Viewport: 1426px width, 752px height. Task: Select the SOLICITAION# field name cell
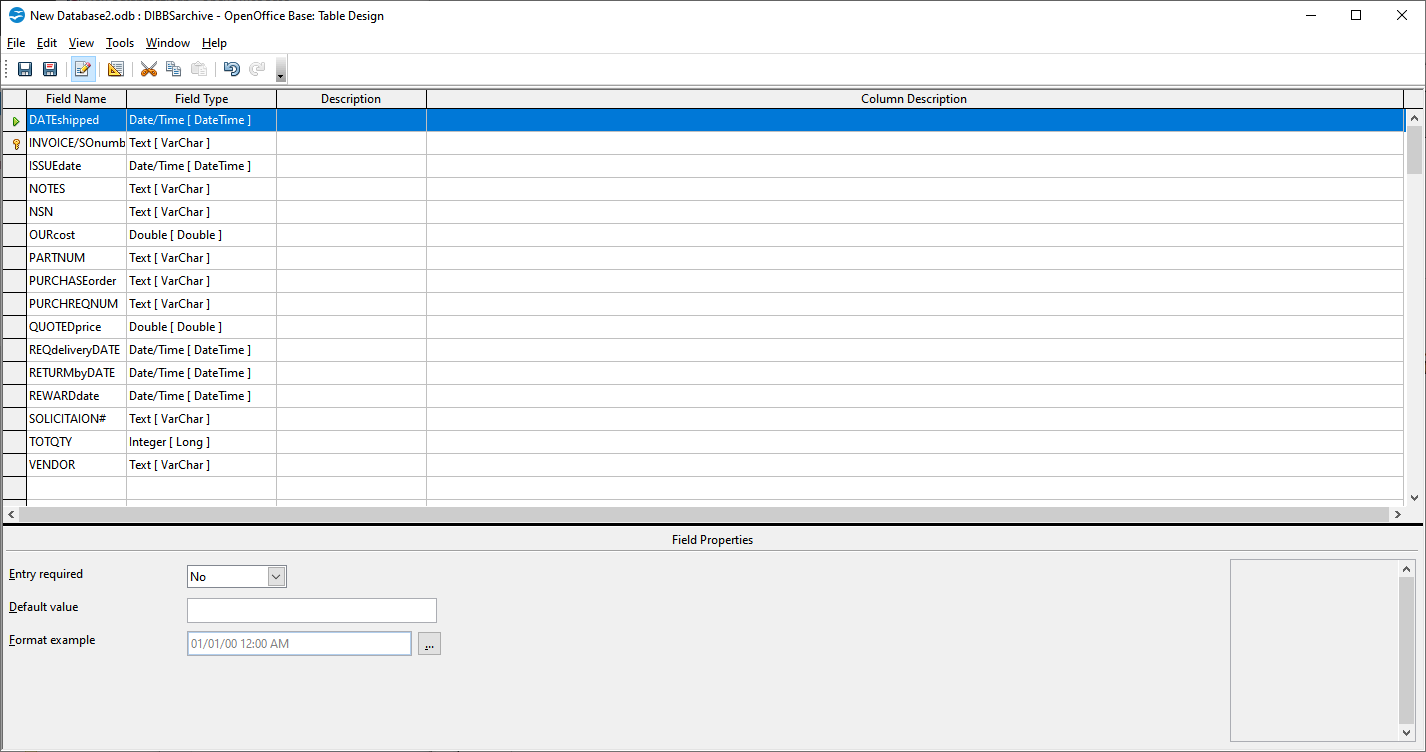[x=76, y=419]
